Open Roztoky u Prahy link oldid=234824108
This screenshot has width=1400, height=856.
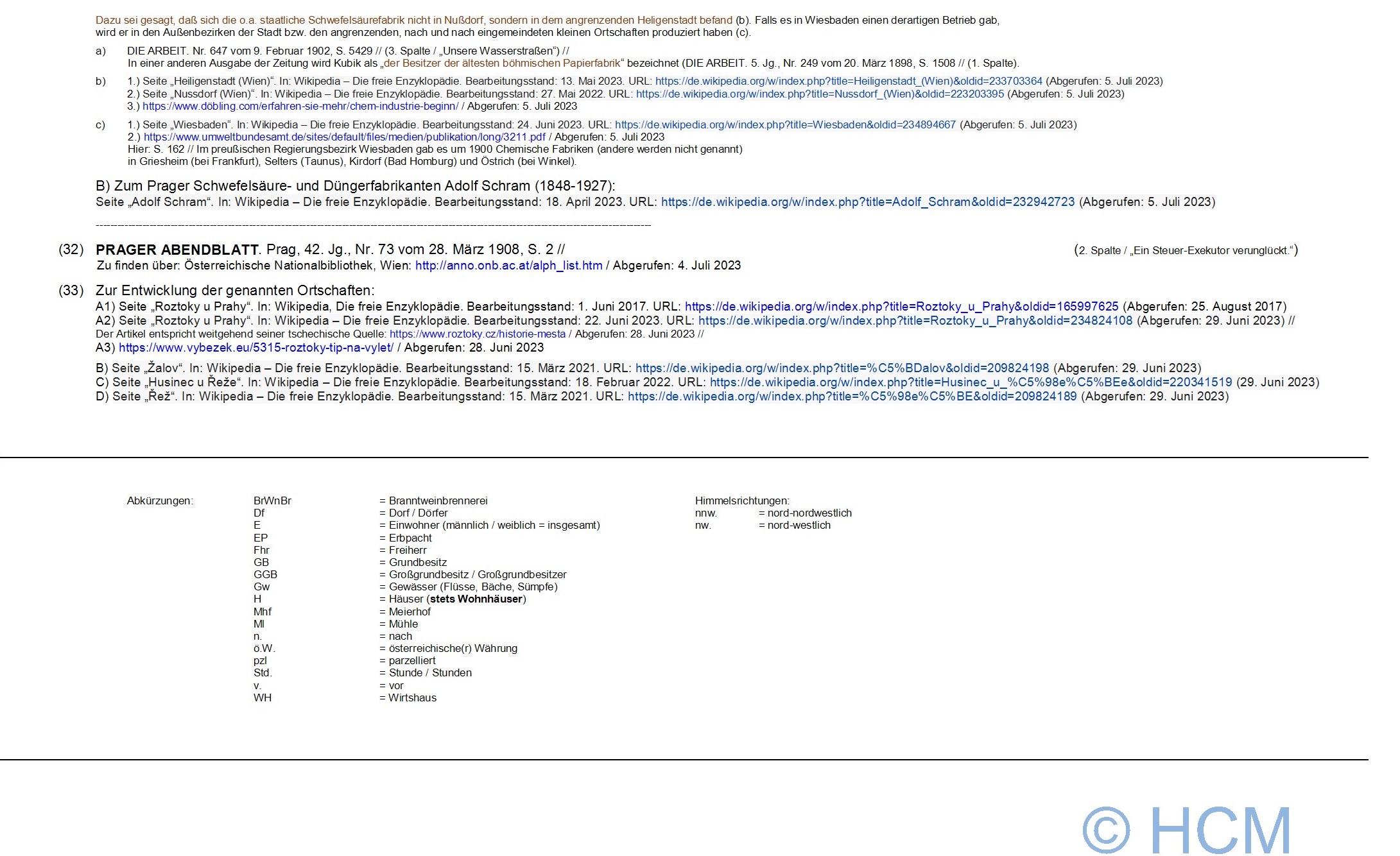coord(915,321)
